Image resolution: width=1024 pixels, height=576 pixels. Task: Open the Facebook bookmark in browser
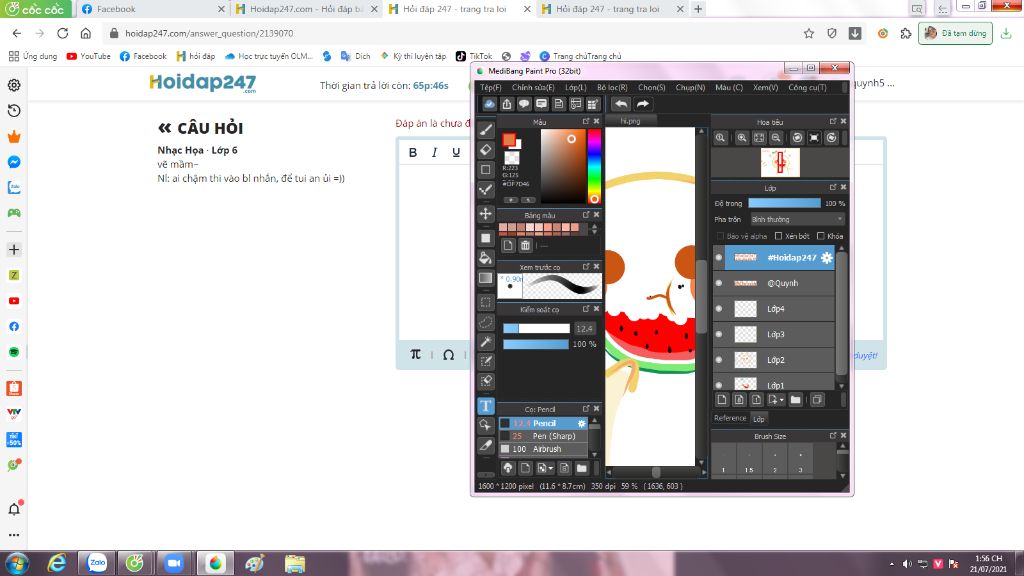tap(143, 56)
